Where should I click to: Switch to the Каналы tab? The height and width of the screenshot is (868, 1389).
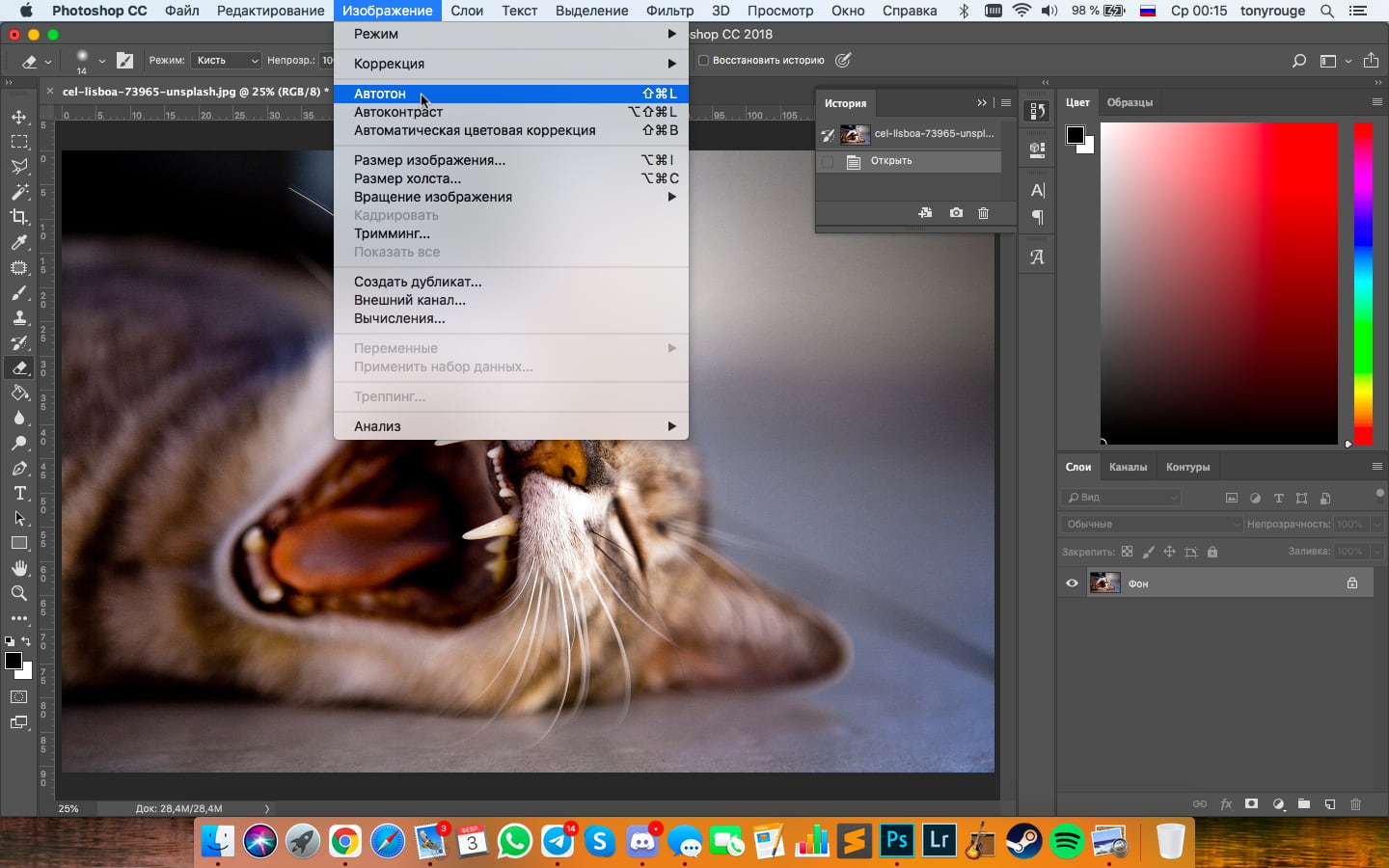pos(1128,467)
